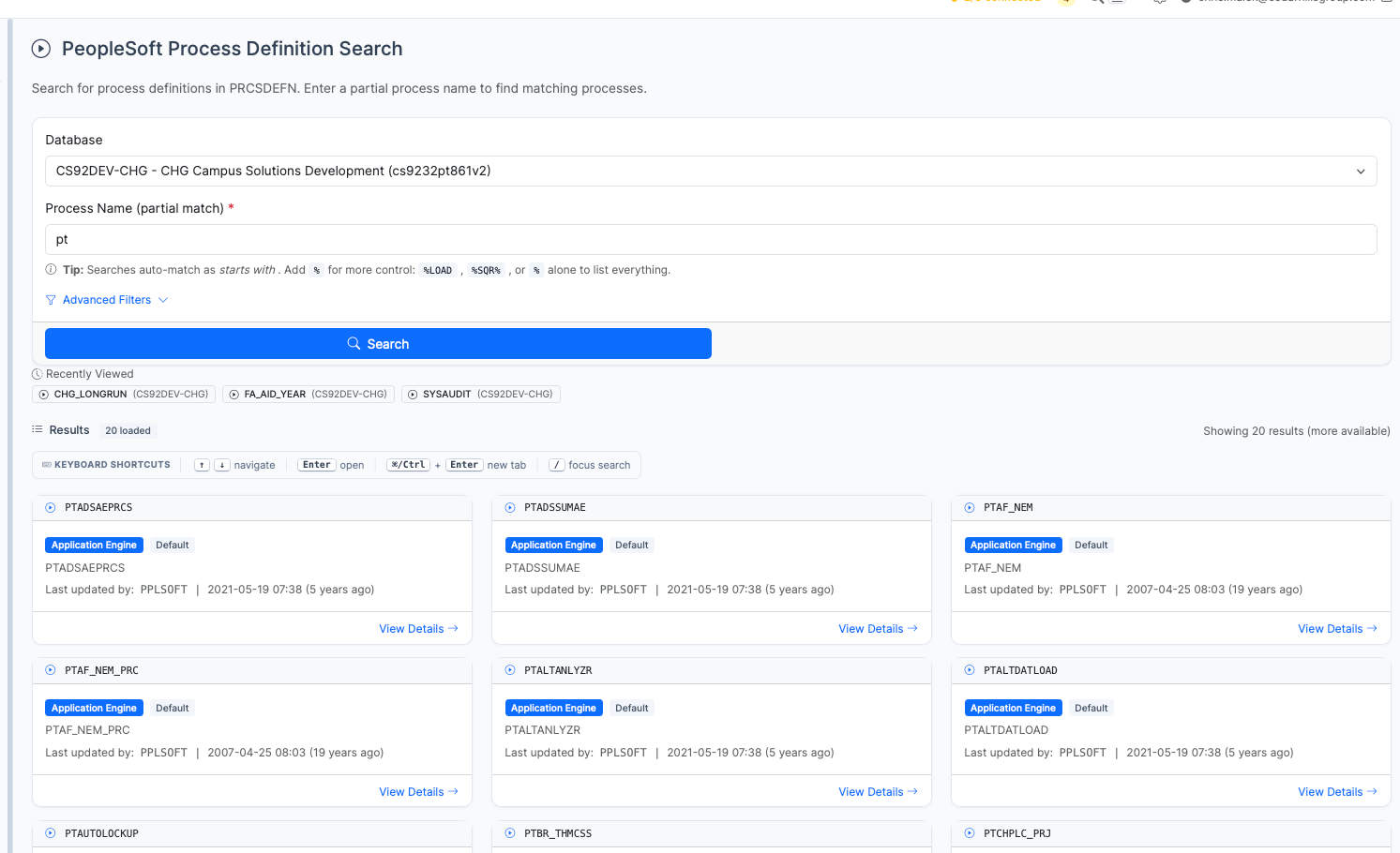Click Default tag on PTAF_NEM card
1400x853 pixels.
1091,546
